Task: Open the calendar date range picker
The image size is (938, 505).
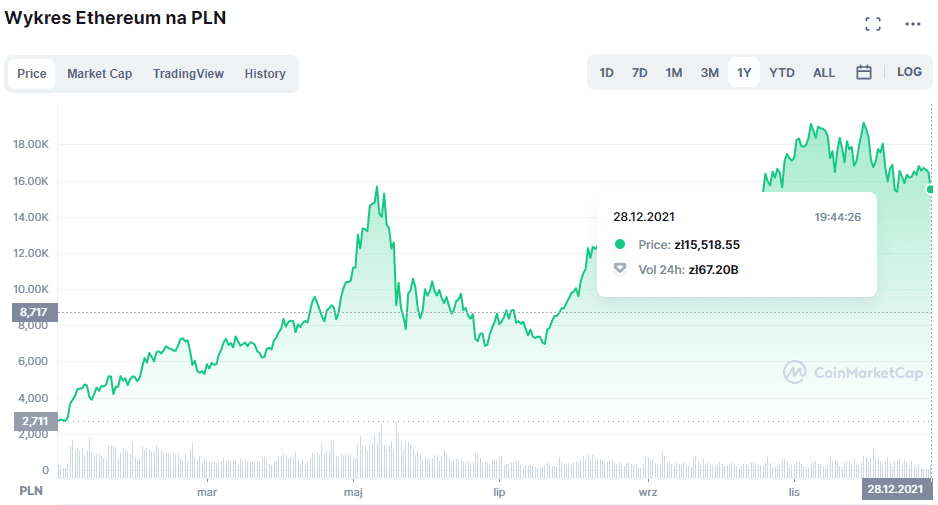Action: [864, 72]
